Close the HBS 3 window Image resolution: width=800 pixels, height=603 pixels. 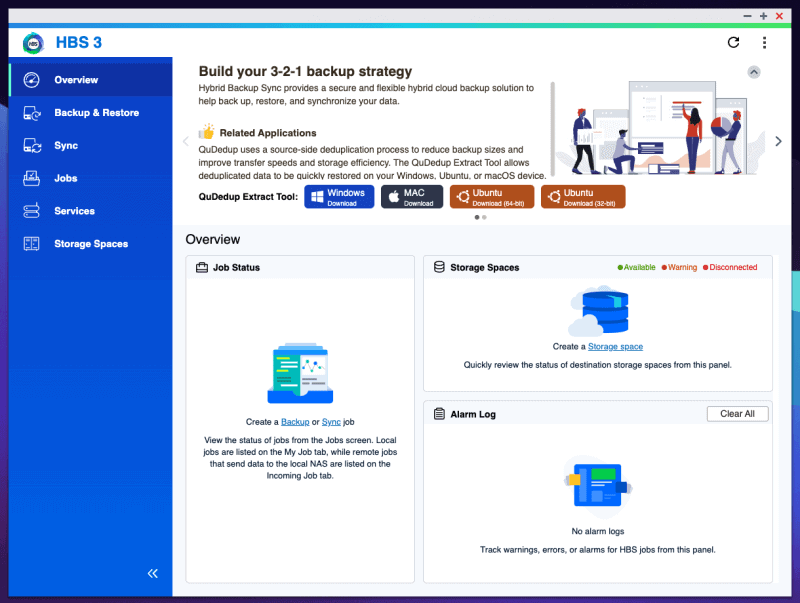[x=779, y=16]
